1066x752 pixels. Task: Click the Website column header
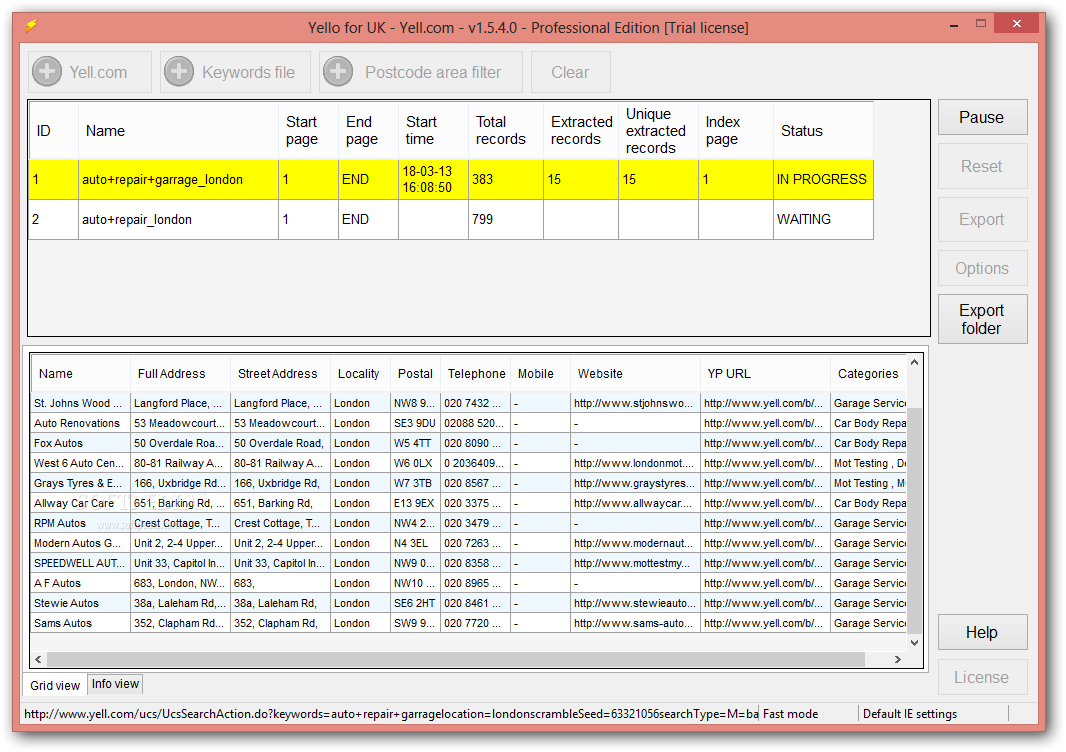635,374
